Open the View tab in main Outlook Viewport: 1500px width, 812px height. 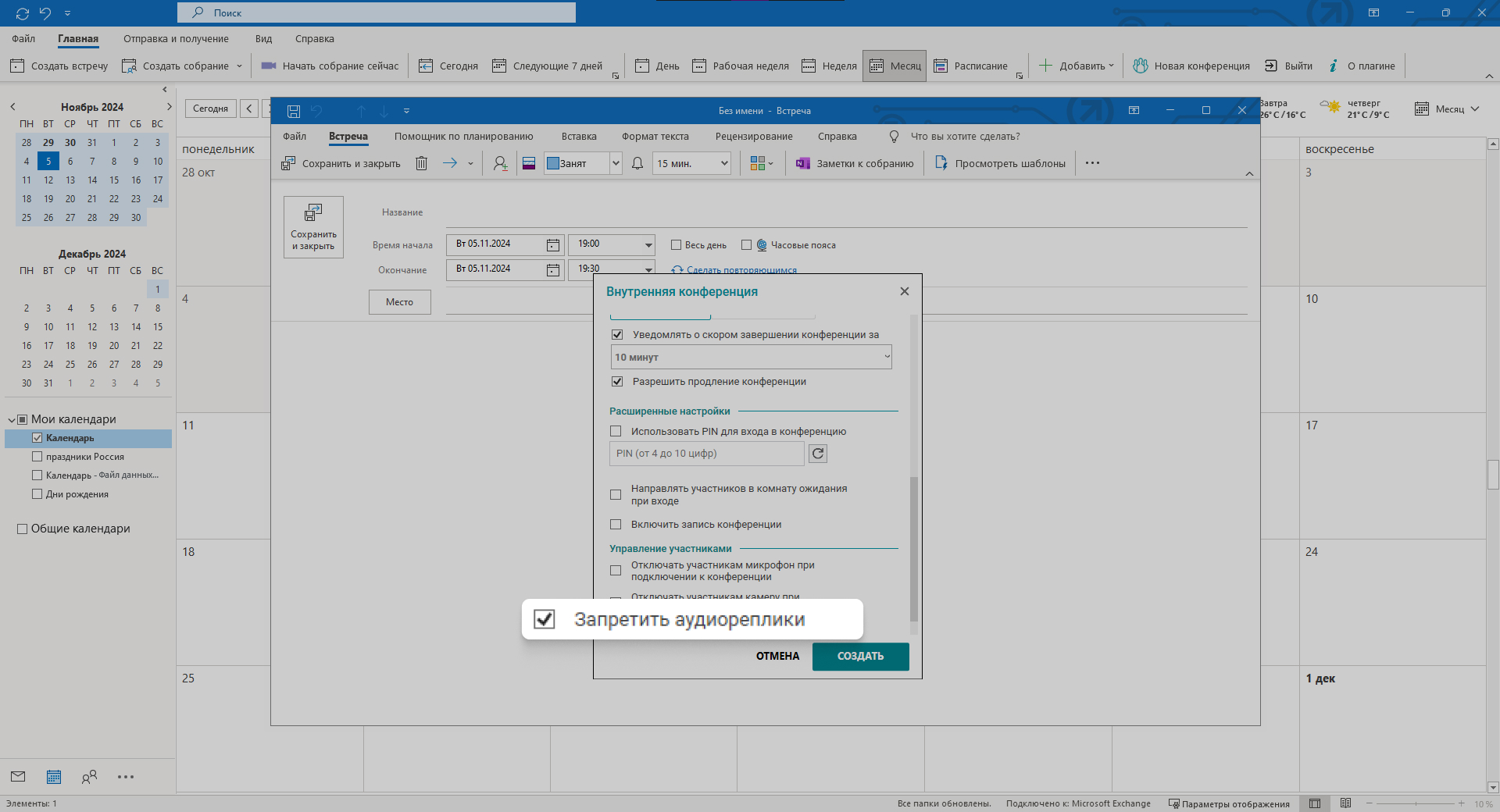click(x=263, y=39)
